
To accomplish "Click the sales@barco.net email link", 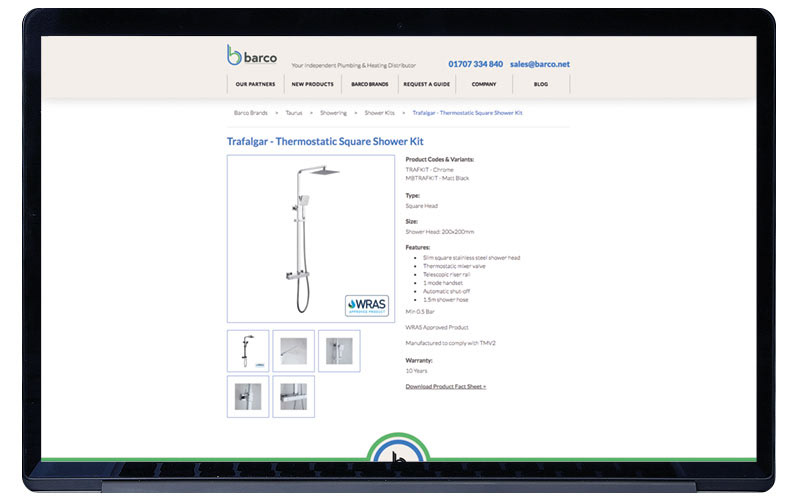I will tap(540, 64).
